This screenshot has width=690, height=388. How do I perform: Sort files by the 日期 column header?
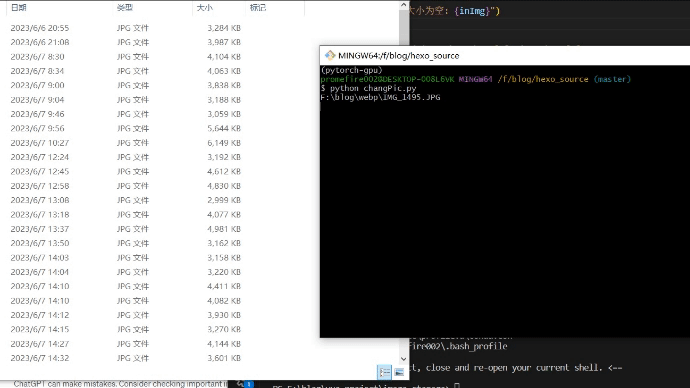[18, 7]
